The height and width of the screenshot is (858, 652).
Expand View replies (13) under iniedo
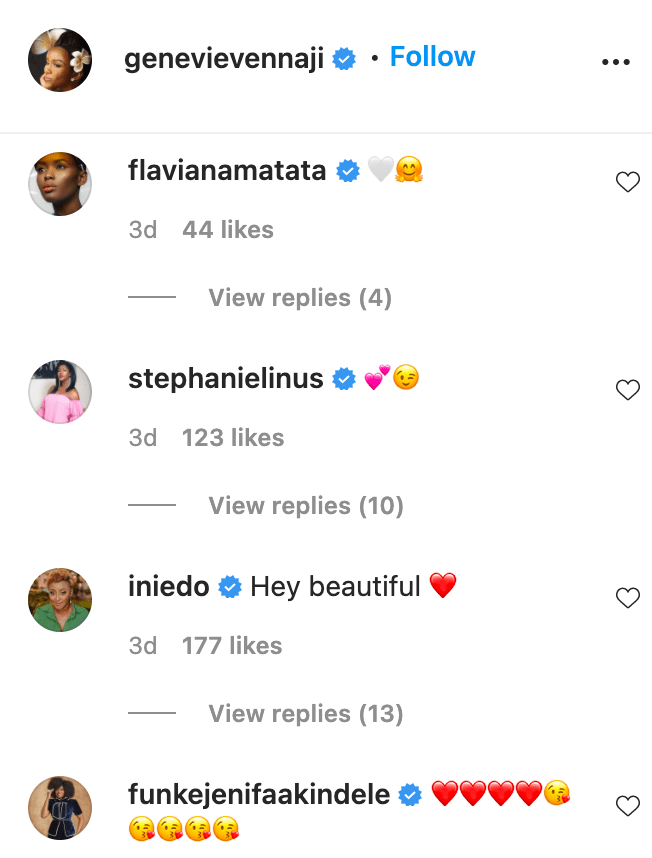[x=306, y=714]
